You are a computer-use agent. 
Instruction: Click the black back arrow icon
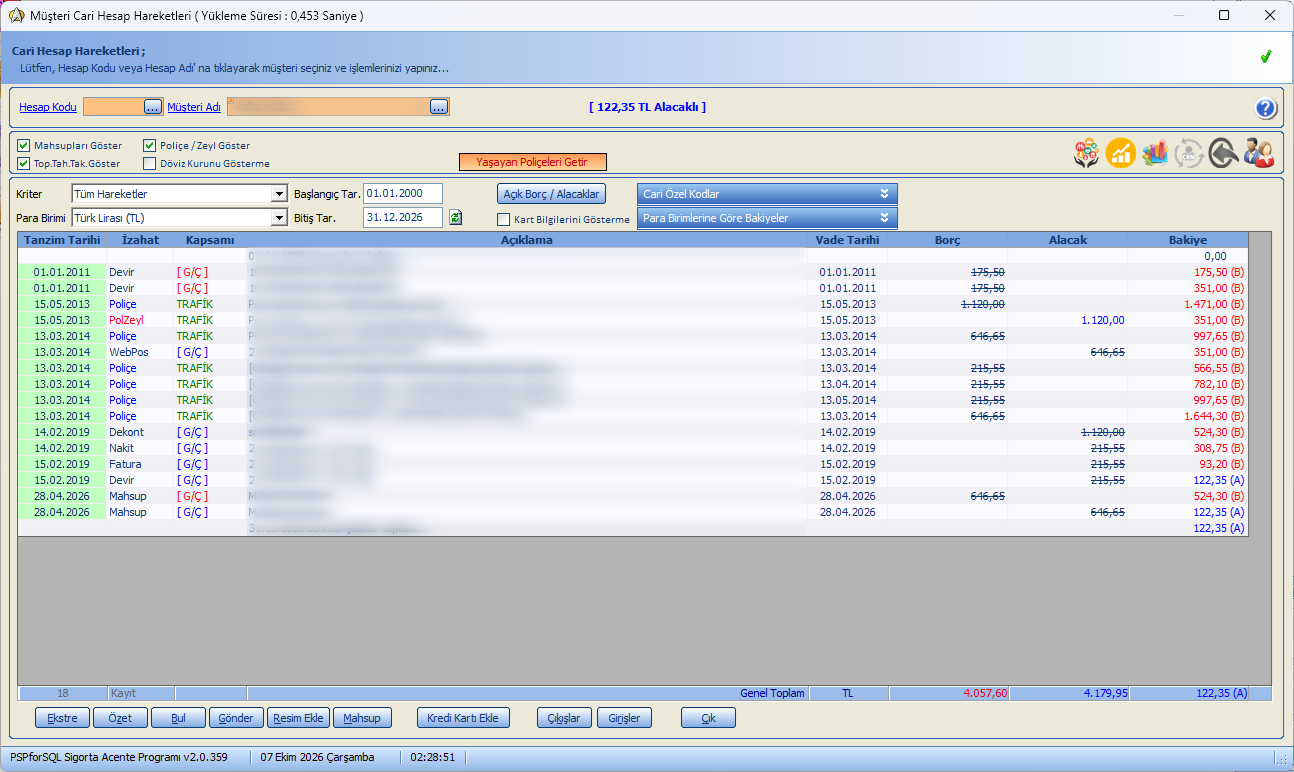click(x=1223, y=153)
